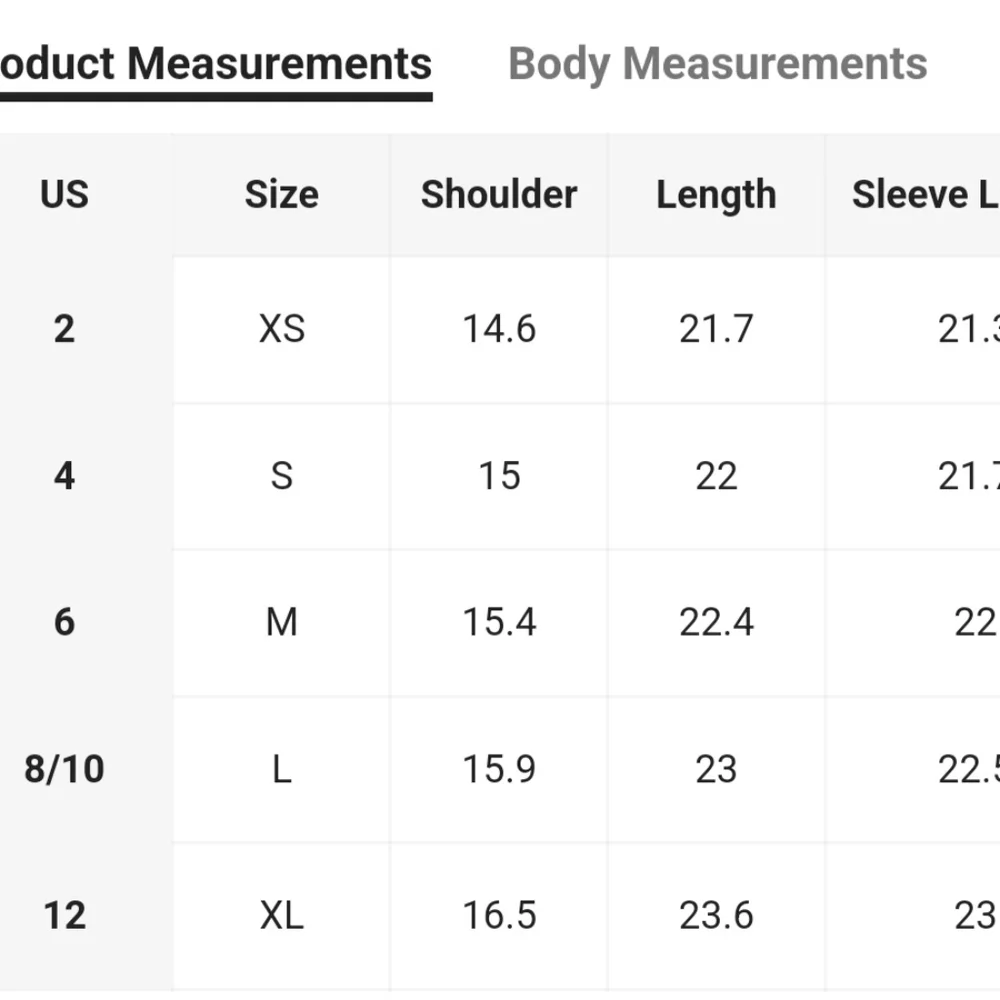Screen dimensions: 1000x1000
Task: Click the Shoulder column header
Action: [499, 194]
